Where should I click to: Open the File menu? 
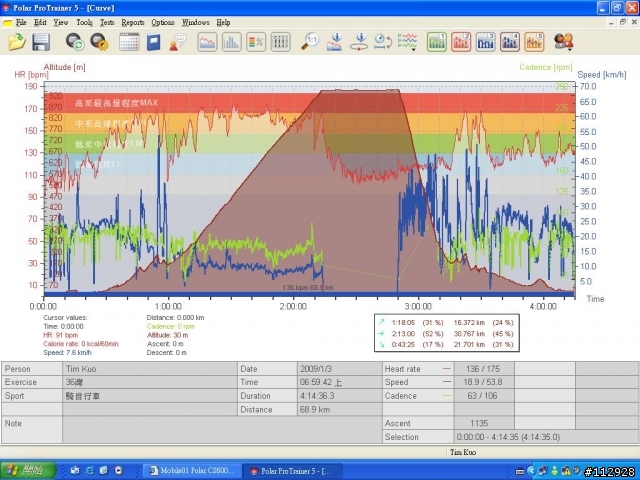21,22
